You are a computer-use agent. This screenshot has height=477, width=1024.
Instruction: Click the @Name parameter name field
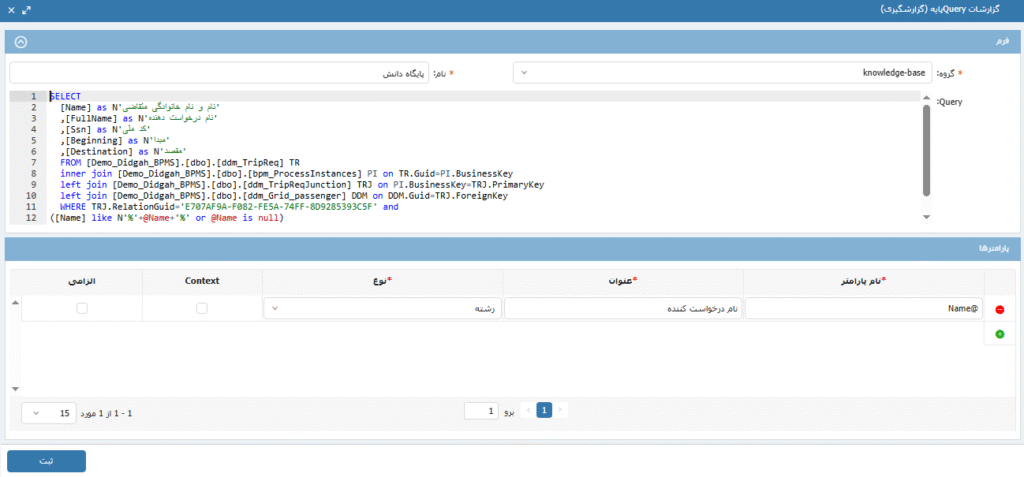[864, 309]
